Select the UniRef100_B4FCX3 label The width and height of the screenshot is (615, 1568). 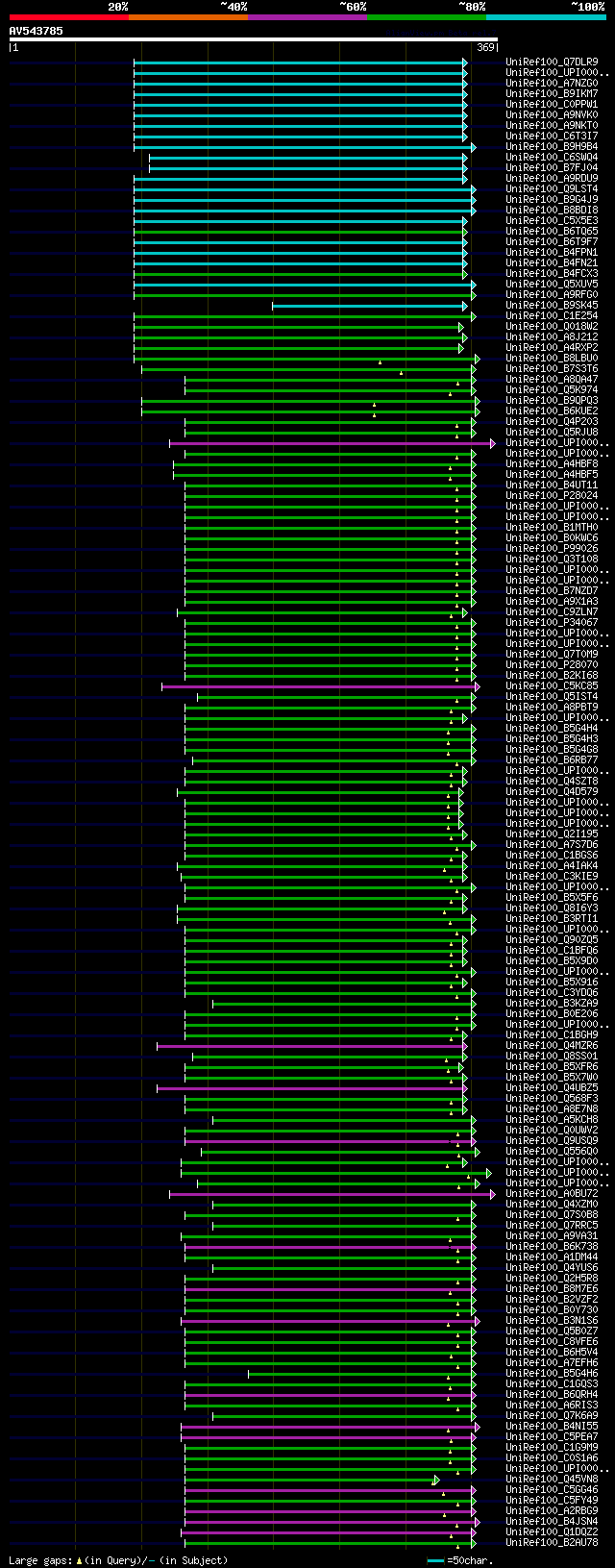(552, 274)
